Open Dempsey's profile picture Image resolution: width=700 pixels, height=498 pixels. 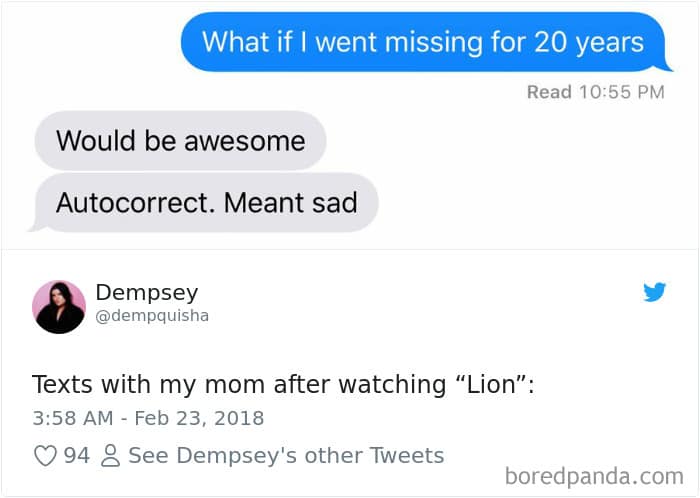[x=58, y=306]
